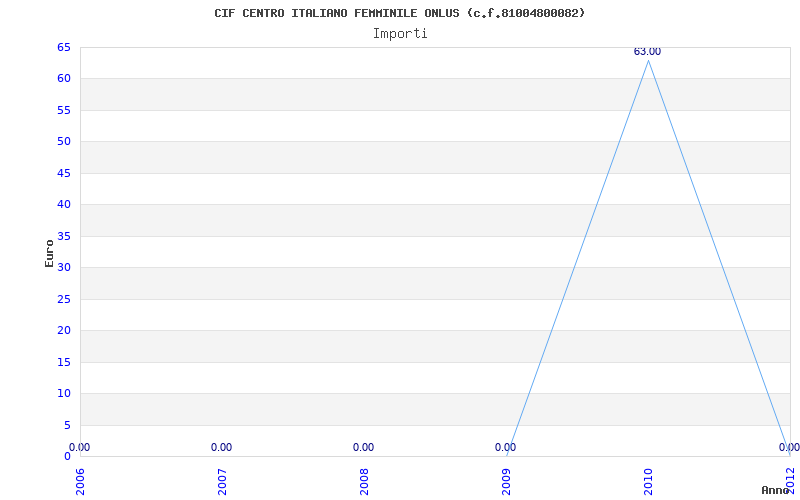Click the 0.00 data label above 2008
This screenshot has height=500, width=800.
pyautogui.click(x=363, y=447)
